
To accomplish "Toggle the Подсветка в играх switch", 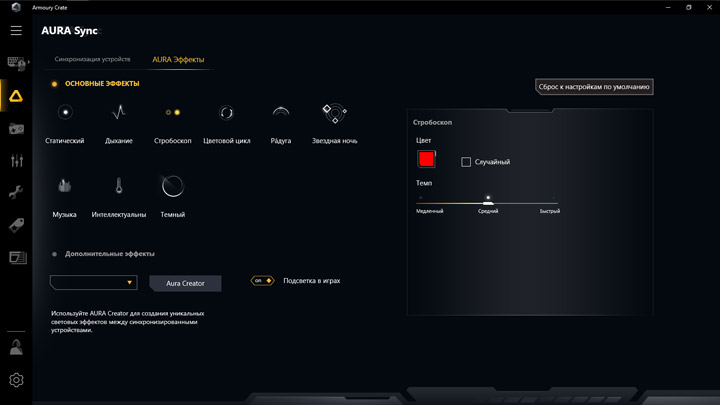I will [262, 281].
